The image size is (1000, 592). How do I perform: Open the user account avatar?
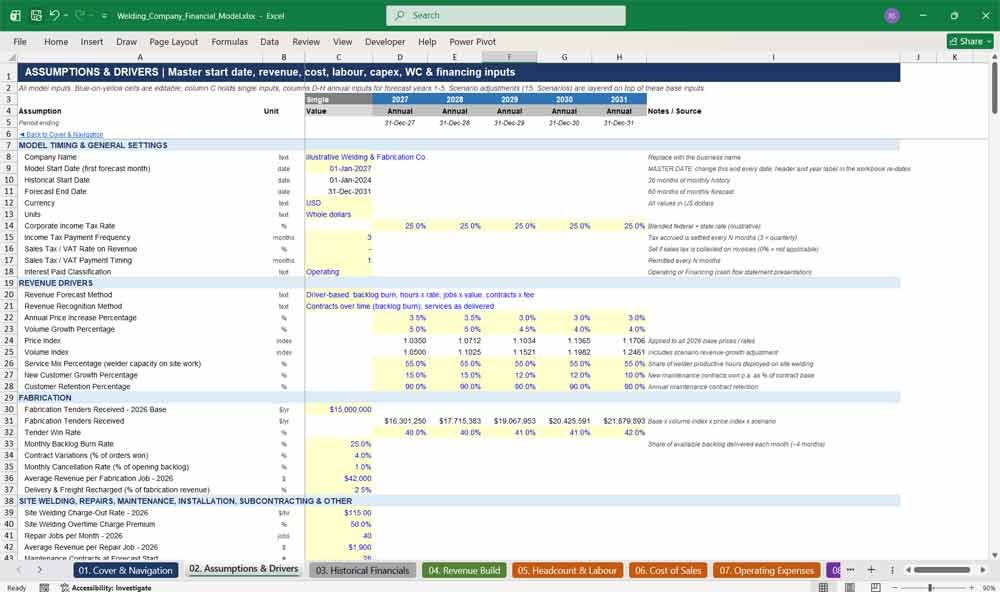click(892, 16)
